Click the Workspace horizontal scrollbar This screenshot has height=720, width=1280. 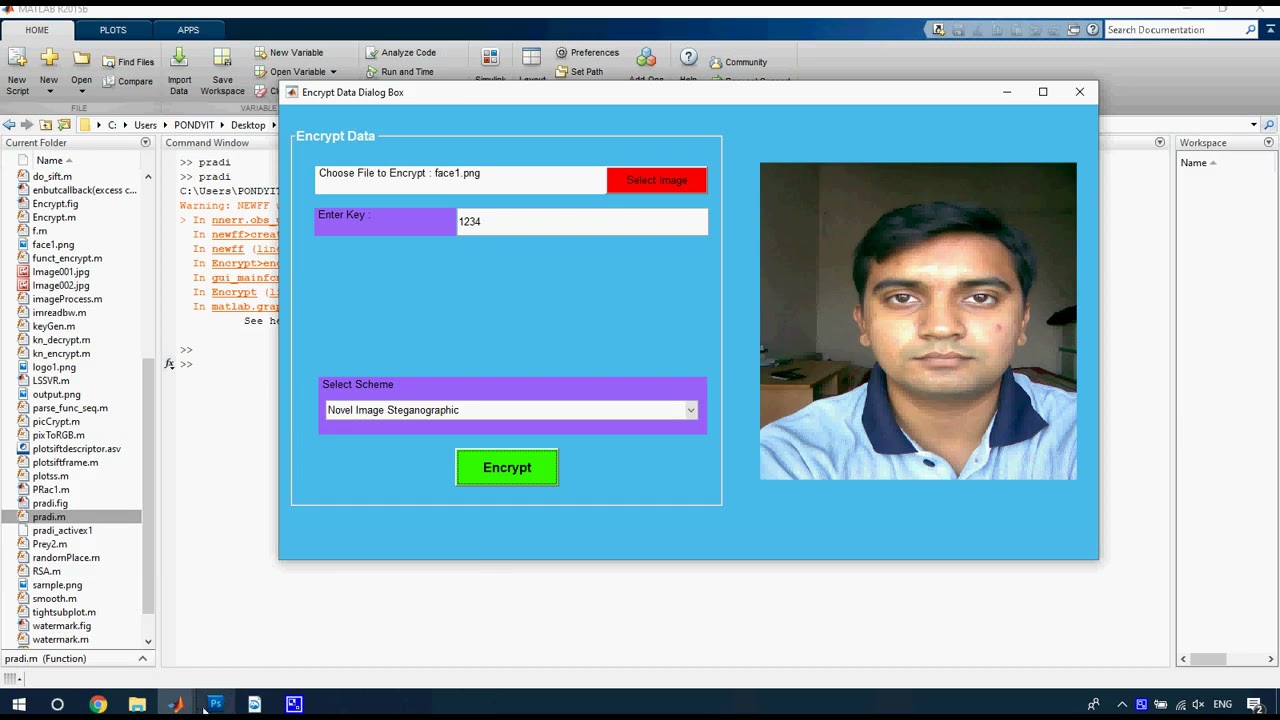[x=1208, y=659]
